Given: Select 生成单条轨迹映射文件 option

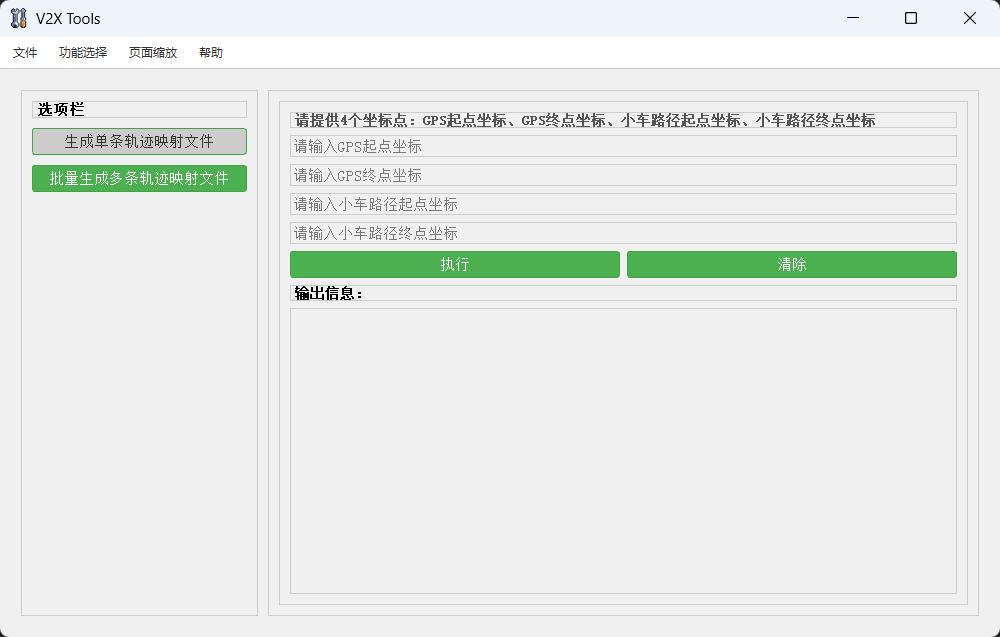Looking at the screenshot, I should click(x=139, y=142).
